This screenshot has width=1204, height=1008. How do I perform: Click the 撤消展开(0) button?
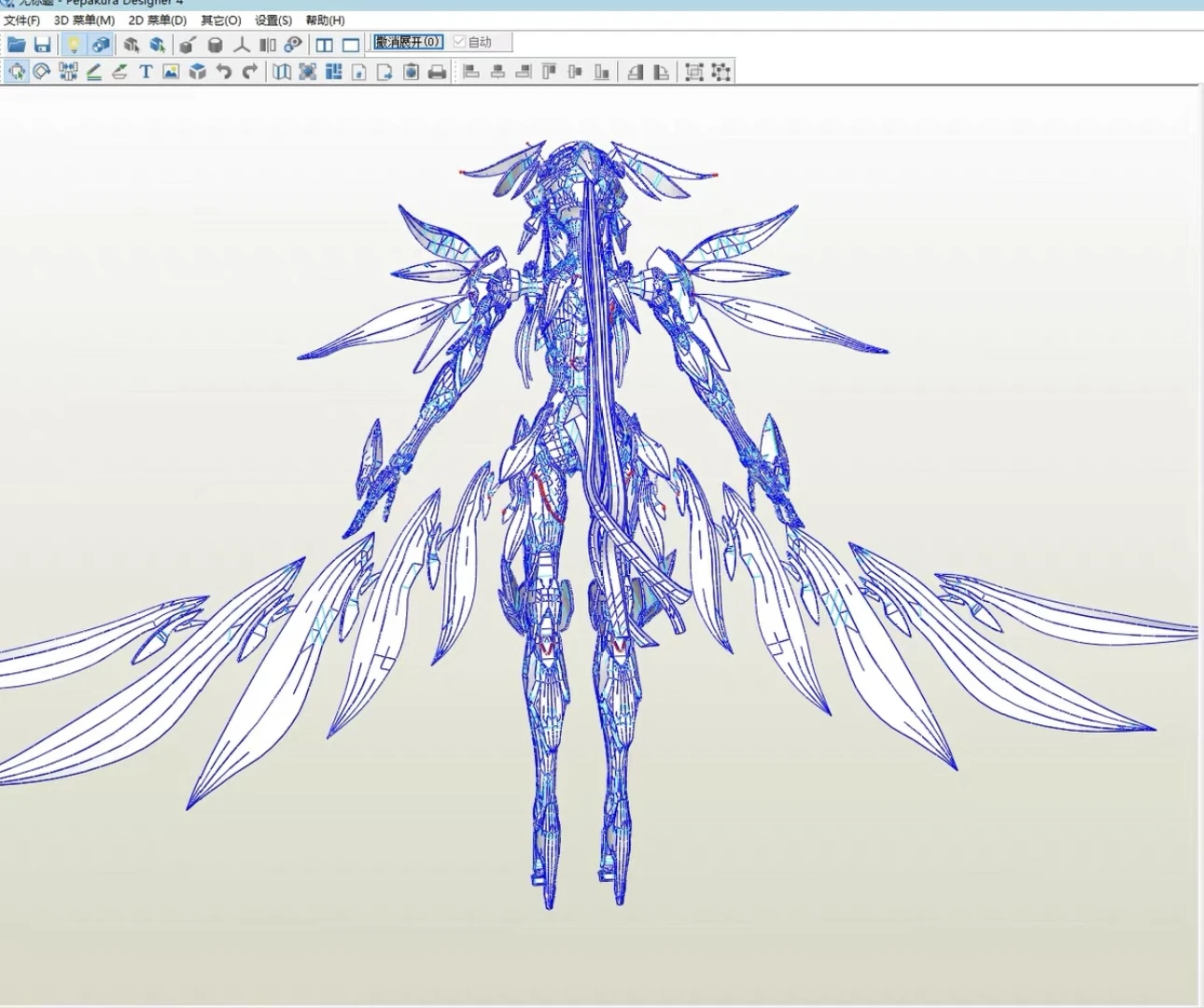coord(407,42)
